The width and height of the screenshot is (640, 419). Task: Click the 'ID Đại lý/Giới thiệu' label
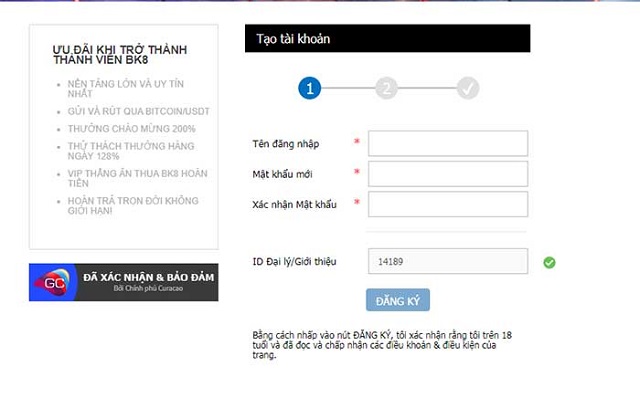click(x=294, y=262)
